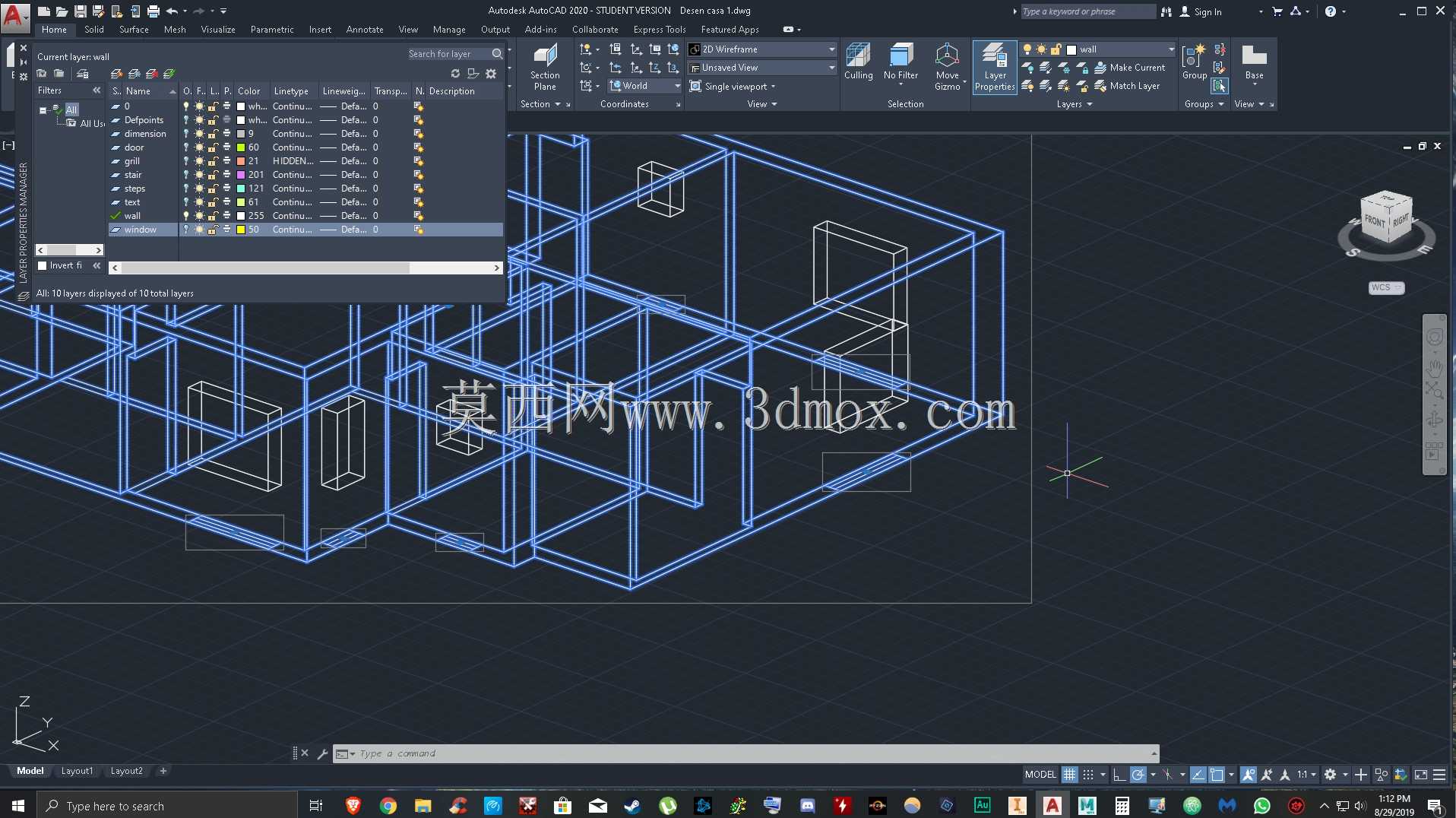Click the magenta color swatch for stair layer
The width and height of the screenshot is (1456, 818).
coord(241,175)
